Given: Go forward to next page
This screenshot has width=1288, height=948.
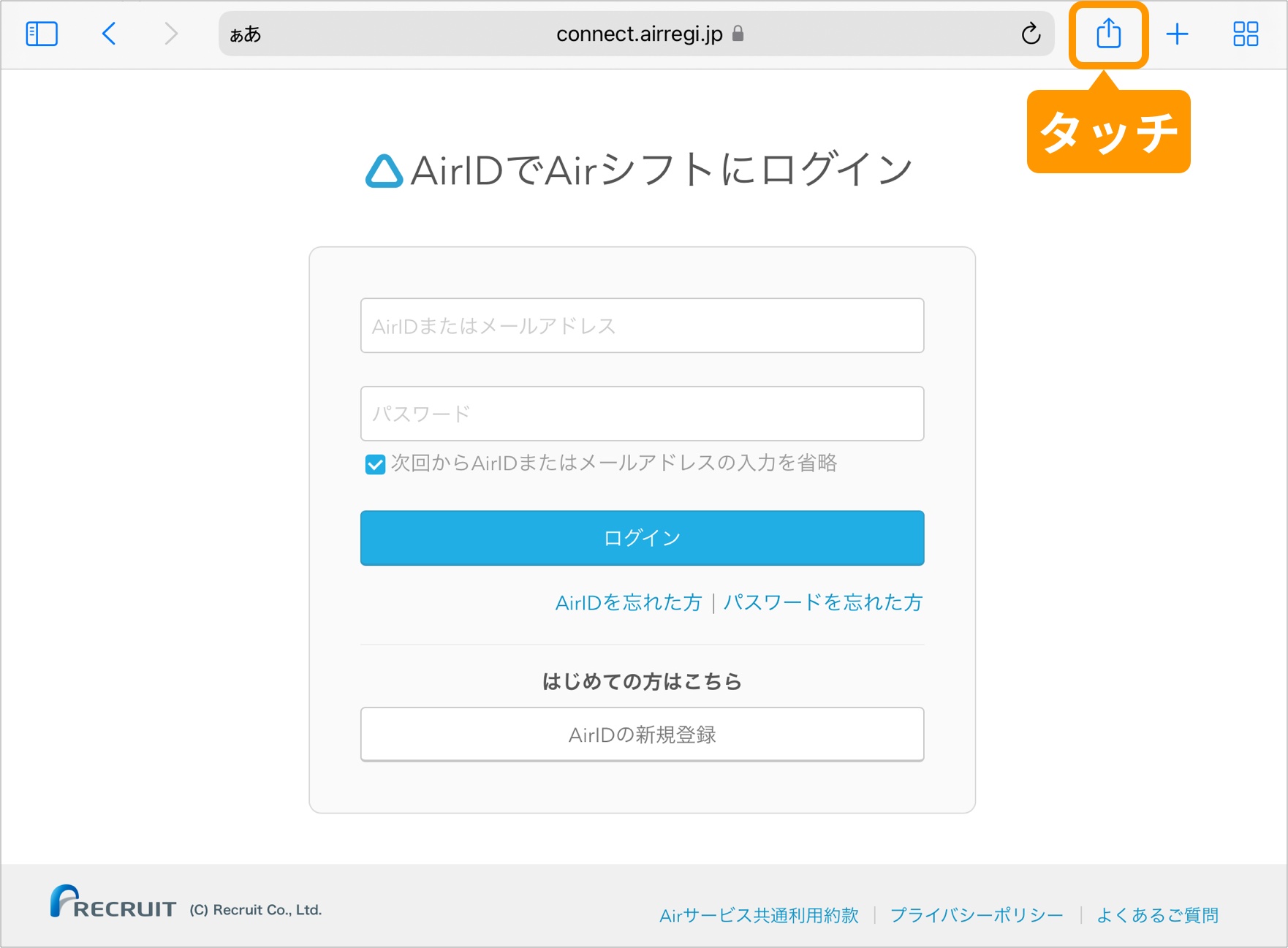Looking at the screenshot, I should coord(171,34).
